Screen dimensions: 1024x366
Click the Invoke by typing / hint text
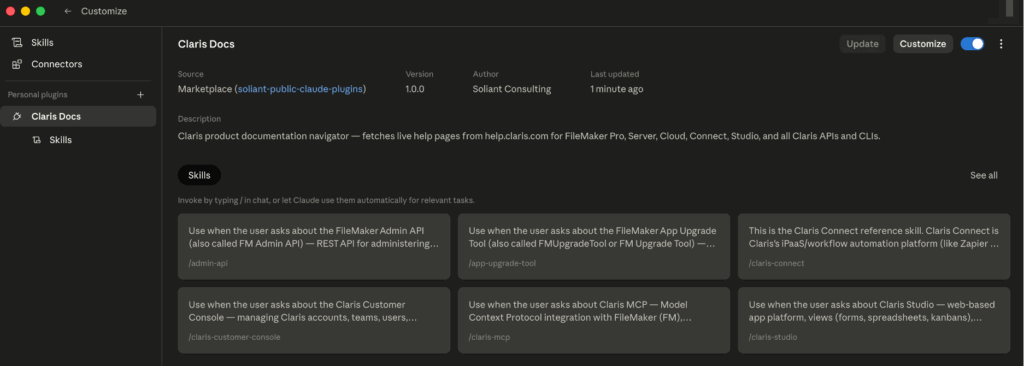click(326, 200)
